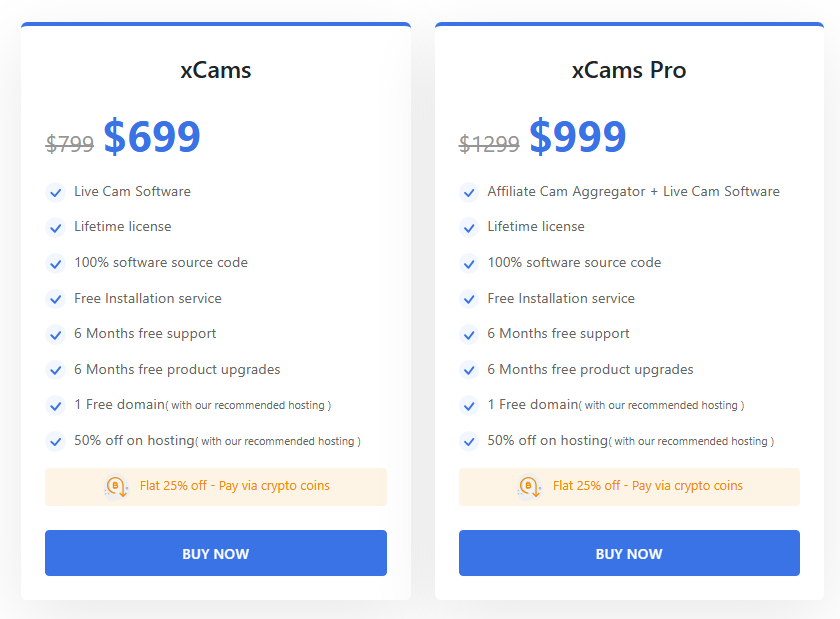The width and height of the screenshot is (840, 619).
Task: Click the Bitcoin icon in xCams Pro crypto offer
Action: tap(528, 487)
